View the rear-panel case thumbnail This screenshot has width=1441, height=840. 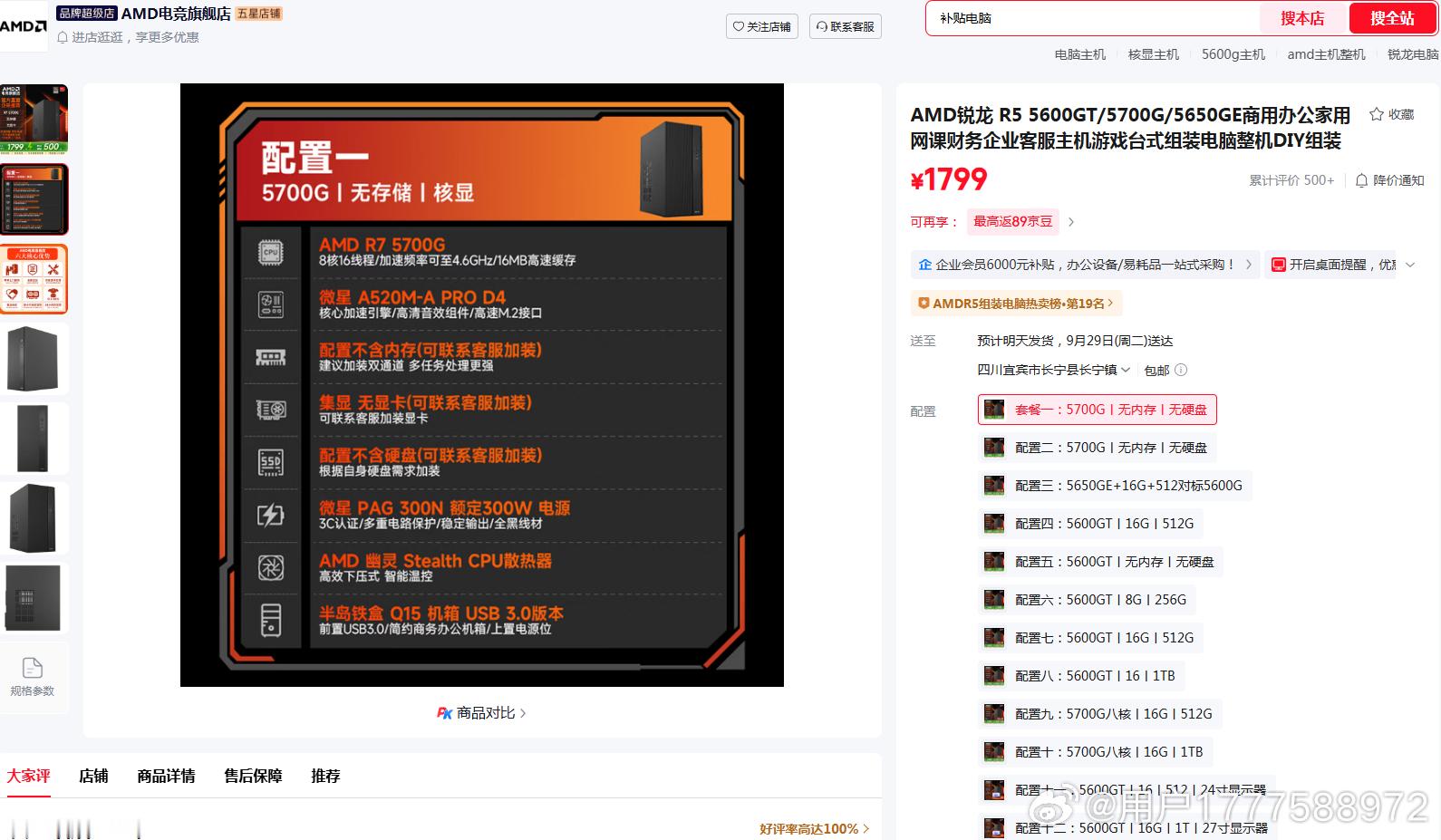click(34, 598)
